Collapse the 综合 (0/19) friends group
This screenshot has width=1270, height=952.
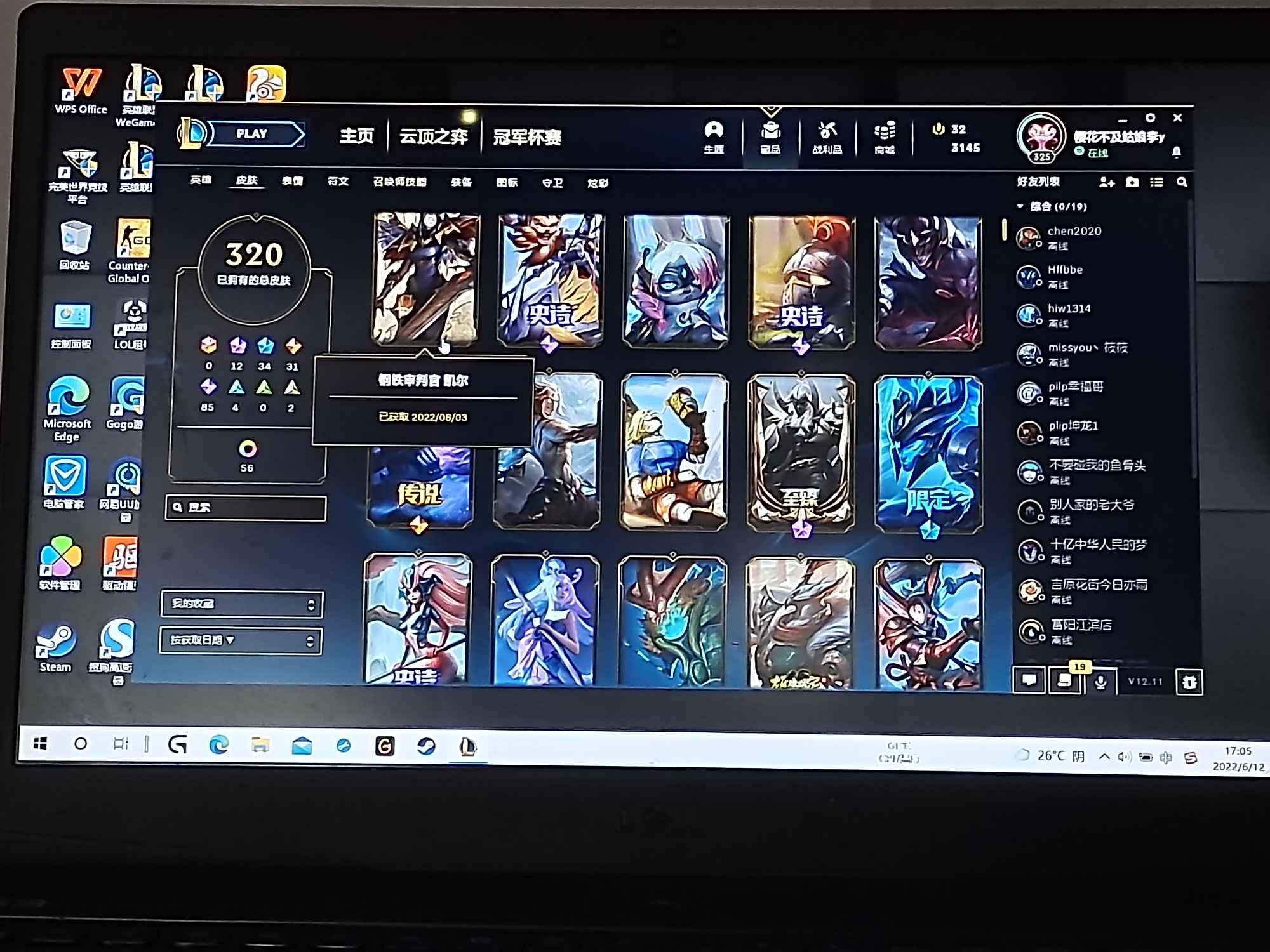tap(1052, 206)
